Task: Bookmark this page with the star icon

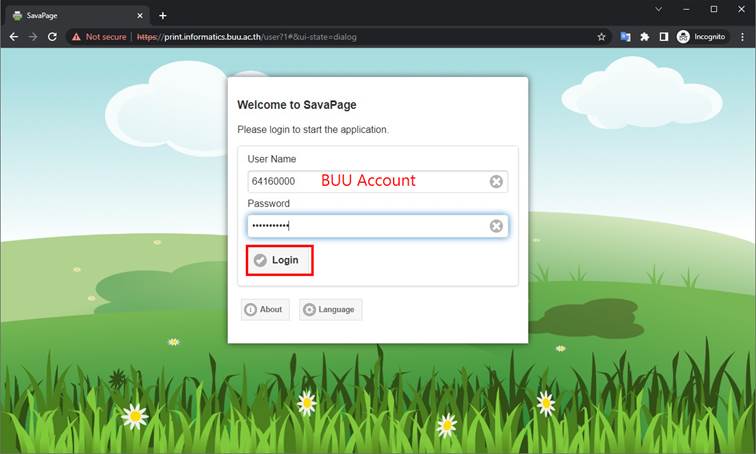Action: coord(601,37)
